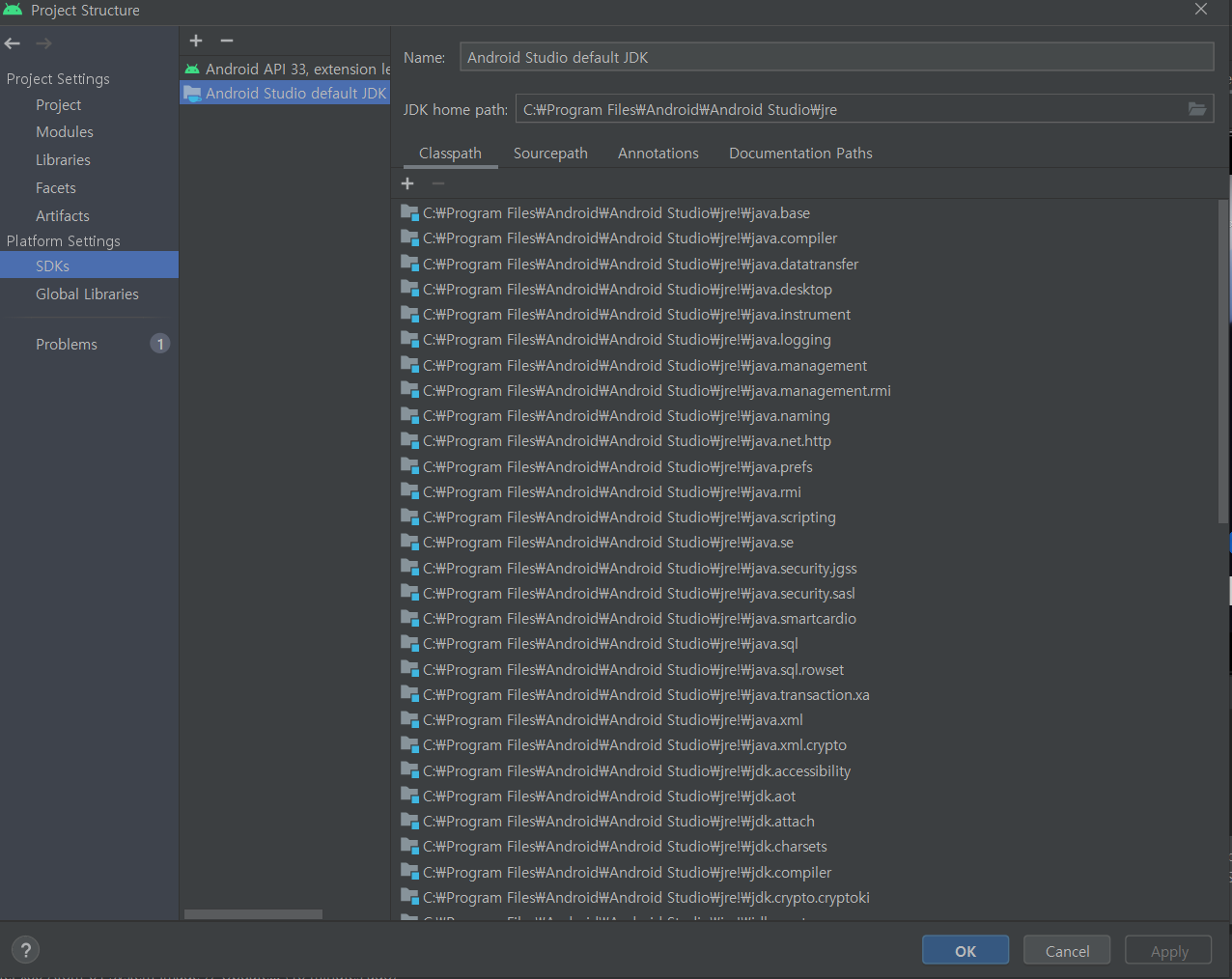The height and width of the screenshot is (979, 1232).
Task: Select Android Studio default JDK entry
Action: coord(285,94)
